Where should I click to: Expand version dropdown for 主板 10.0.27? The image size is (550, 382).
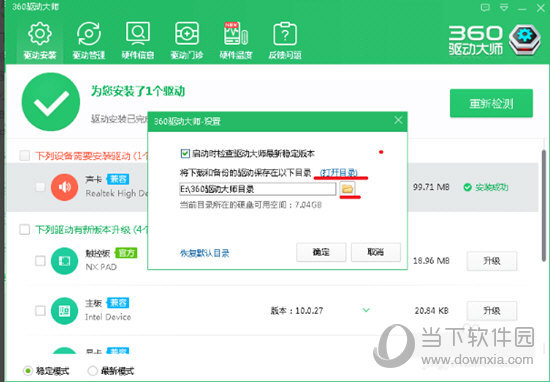[x=366, y=310]
